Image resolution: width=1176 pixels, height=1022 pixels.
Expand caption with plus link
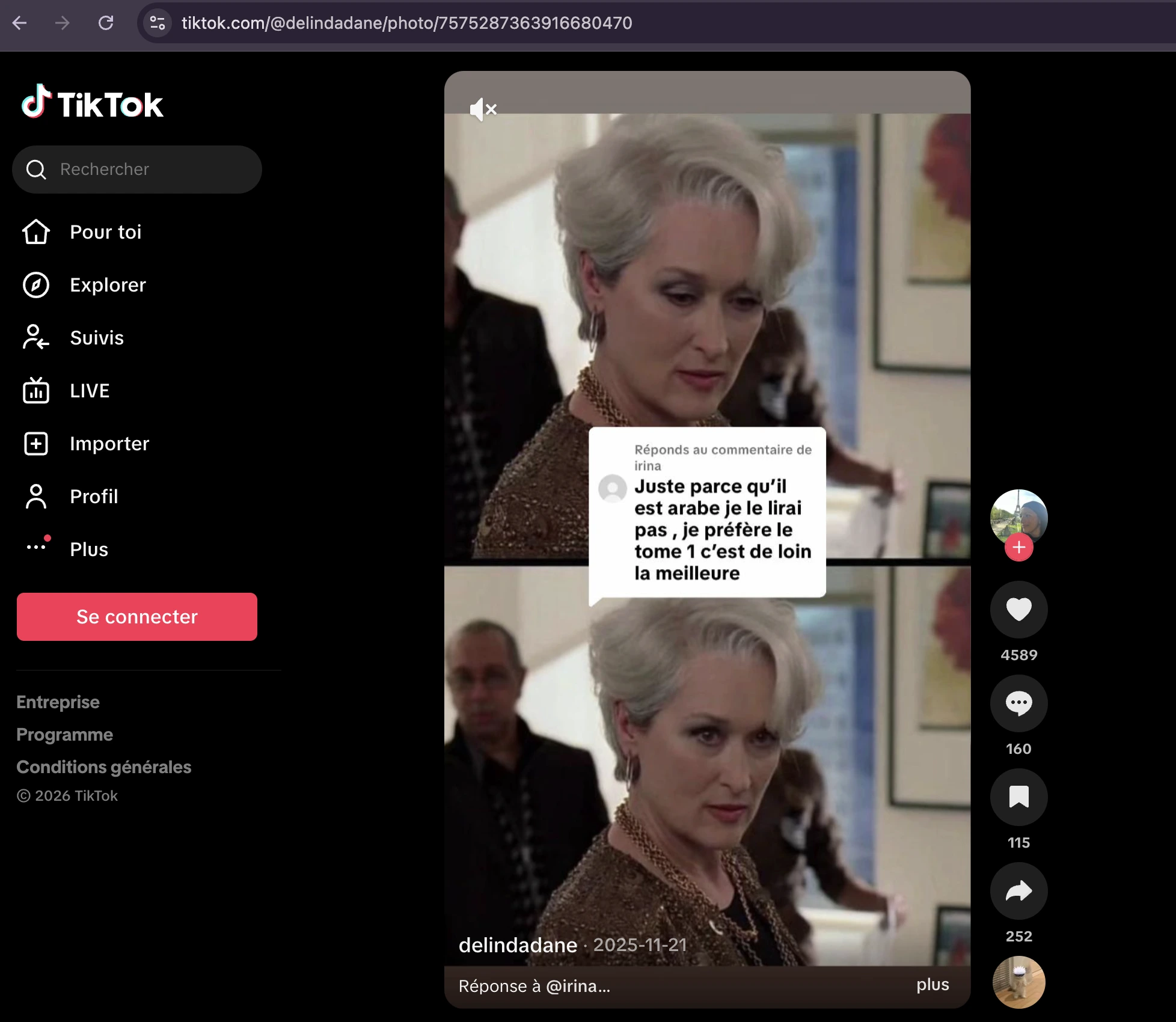(932, 985)
